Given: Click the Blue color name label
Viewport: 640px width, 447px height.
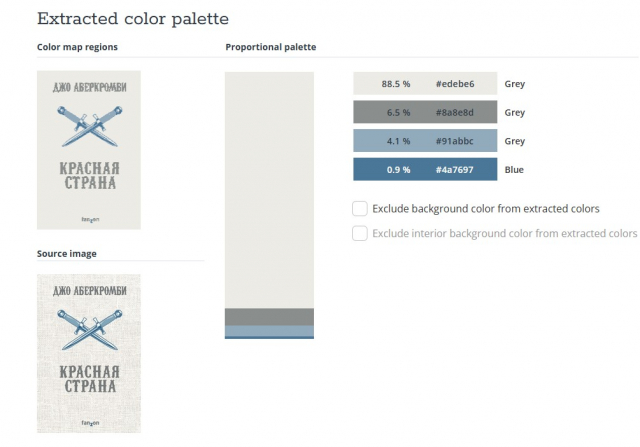Looking at the screenshot, I should point(514,170).
